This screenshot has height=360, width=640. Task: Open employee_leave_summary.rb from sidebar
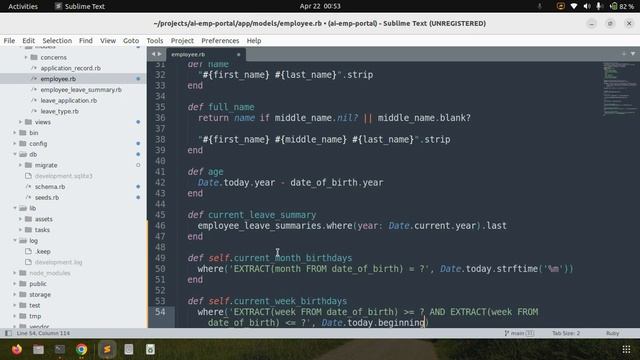tap(81, 89)
